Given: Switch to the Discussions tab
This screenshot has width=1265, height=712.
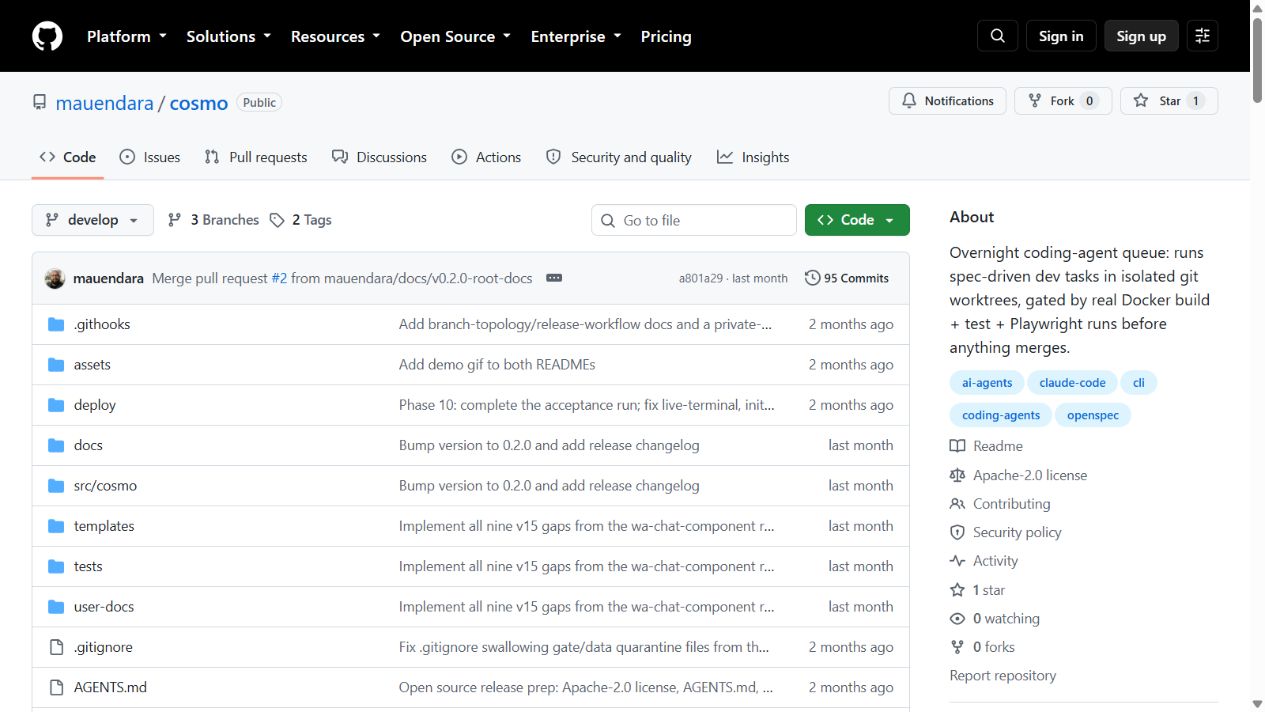Looking at the screenshot, I should [379, 157].
